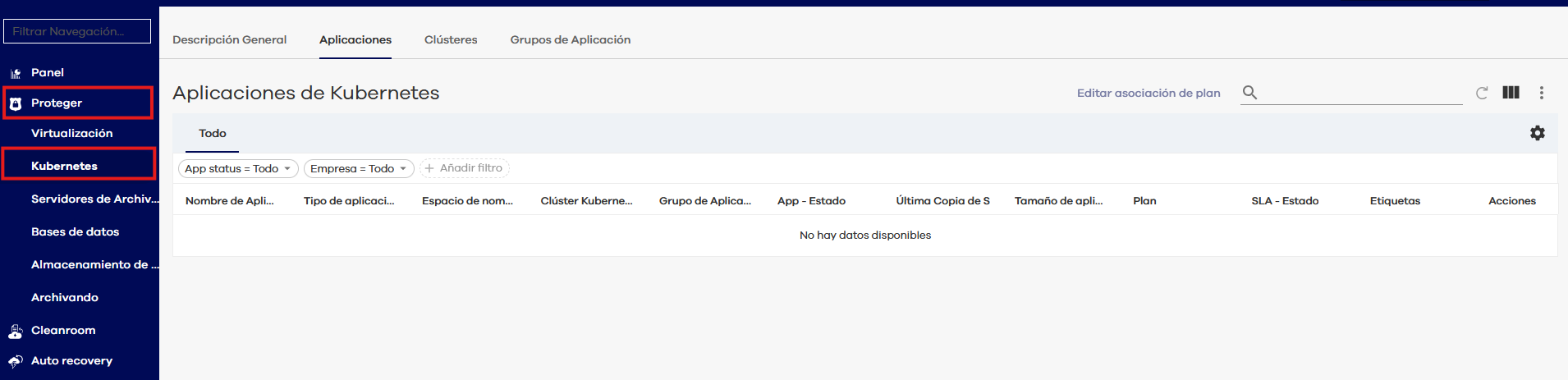Sort by SLA - Estado column header

click(1285, 200)
